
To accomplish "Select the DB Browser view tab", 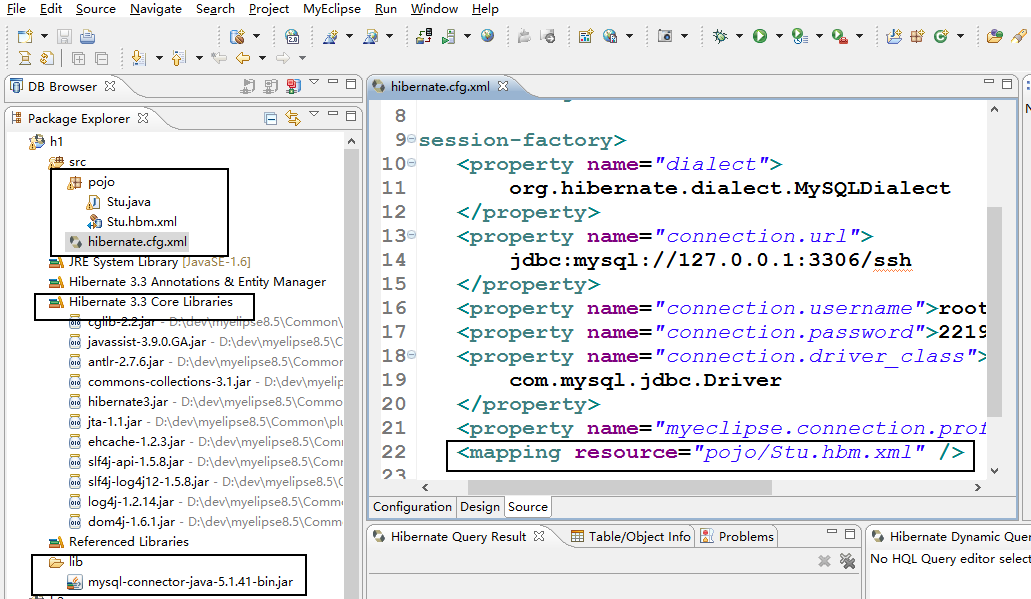I will pyautogui.click(x=62, y=86).
